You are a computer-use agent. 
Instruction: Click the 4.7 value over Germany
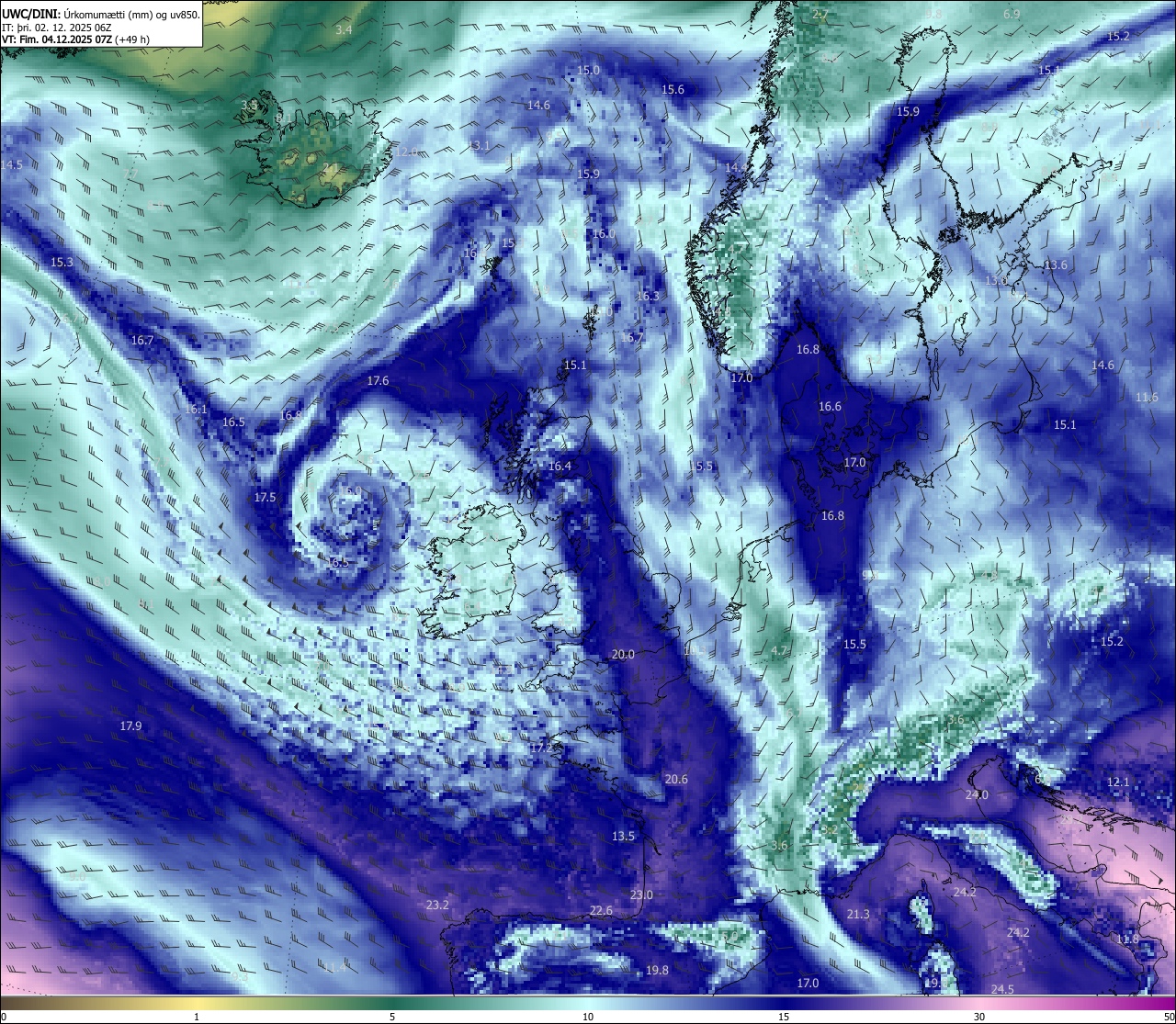pos(778,651)
